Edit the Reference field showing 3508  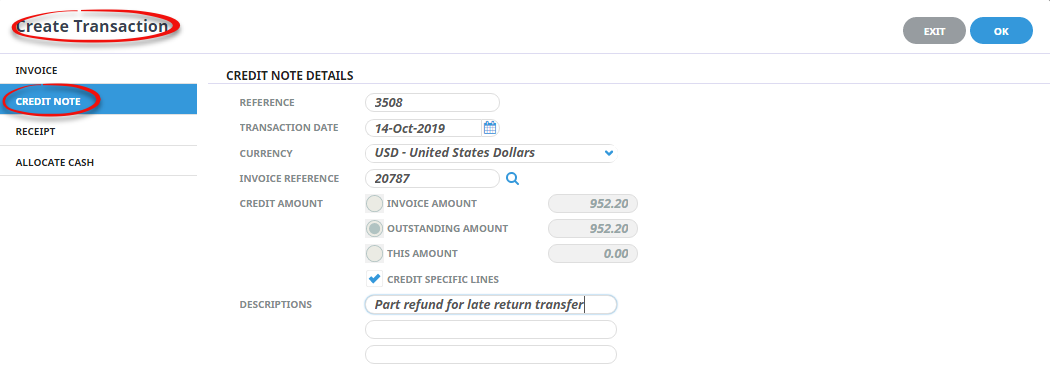[x=433, y=103]
